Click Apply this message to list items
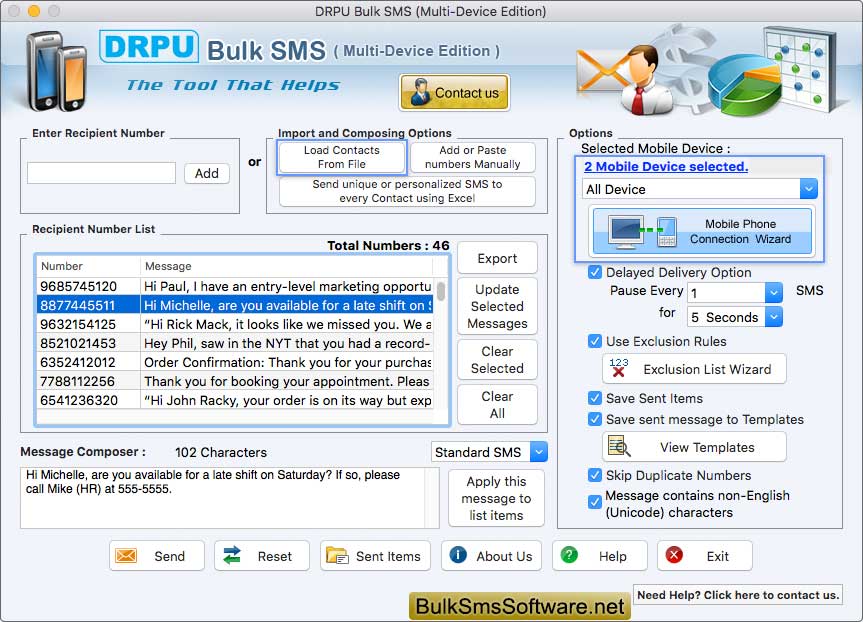Image resolution: width=863 pixels, height=622 pixels. click(496, 498)
